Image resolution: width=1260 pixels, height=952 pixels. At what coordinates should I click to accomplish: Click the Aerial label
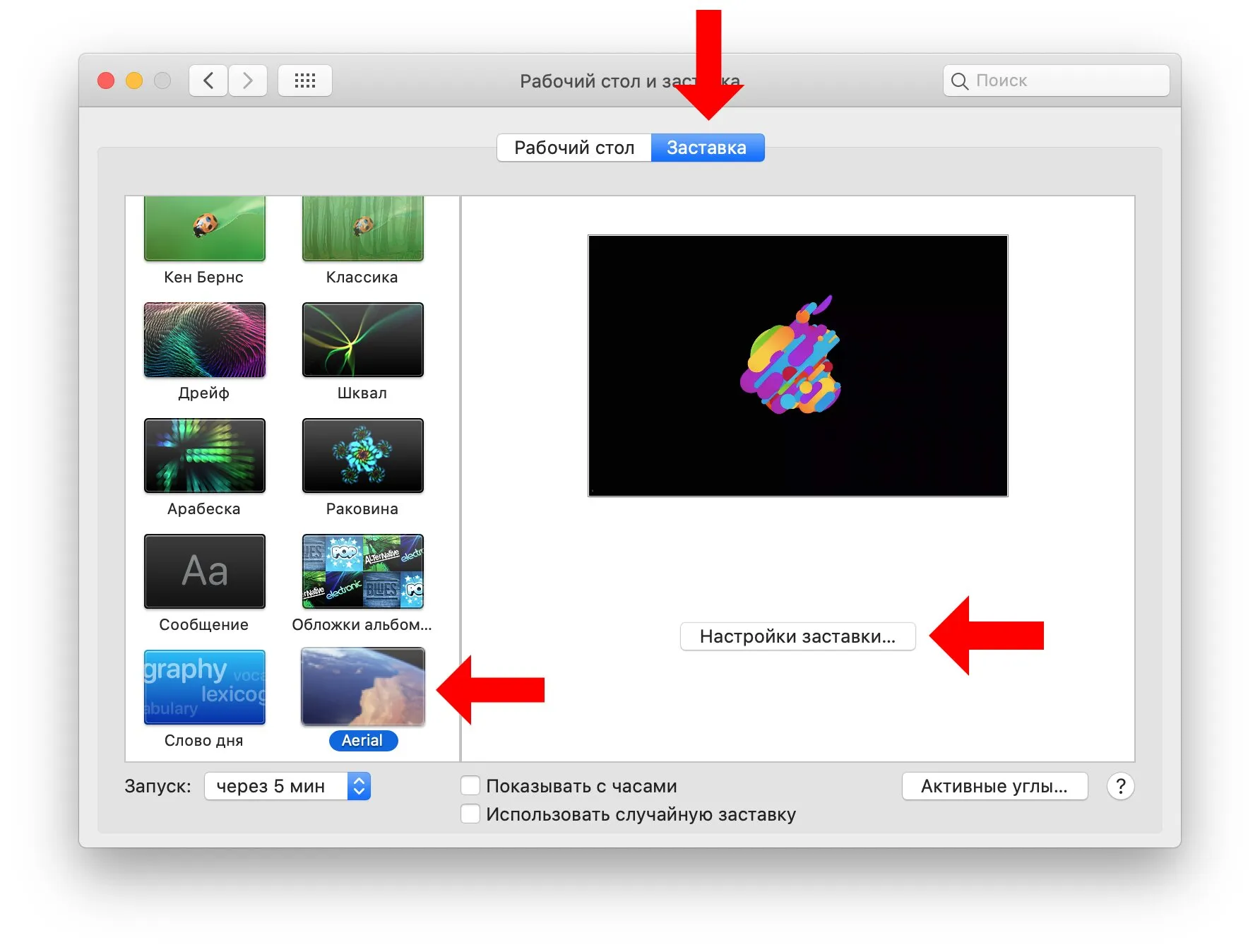click(363, 740)
